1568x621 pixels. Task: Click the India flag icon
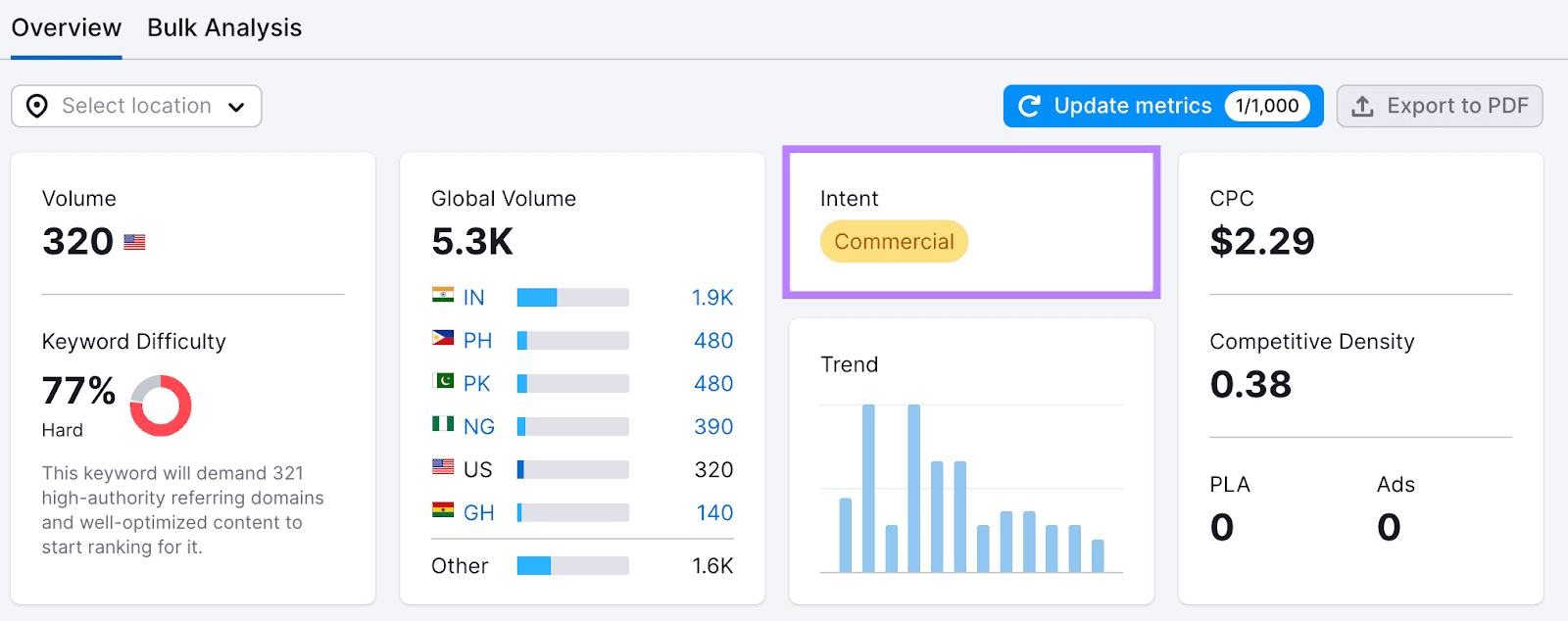tap(443, 295)
